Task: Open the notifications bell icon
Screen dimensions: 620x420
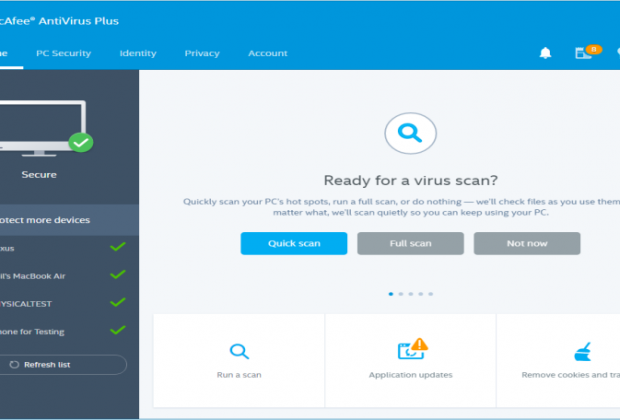Action: click(545, 53)
